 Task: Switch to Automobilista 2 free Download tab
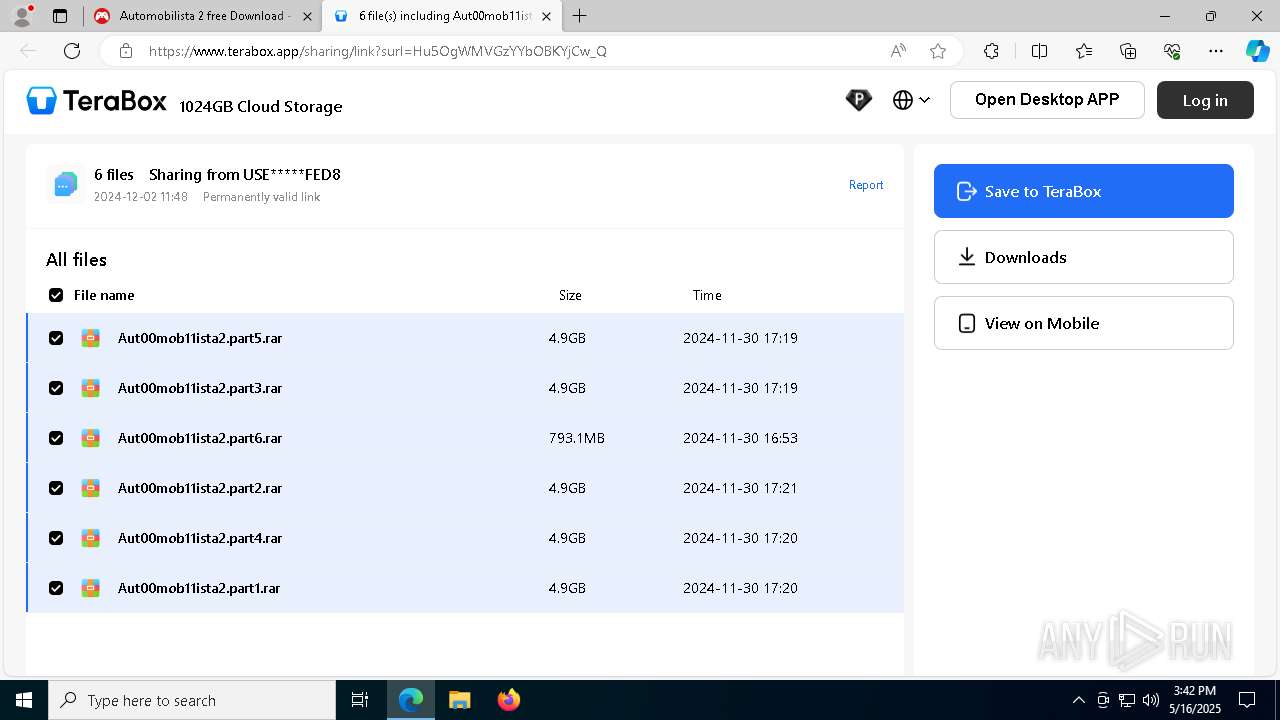click(x=201, y=16)
